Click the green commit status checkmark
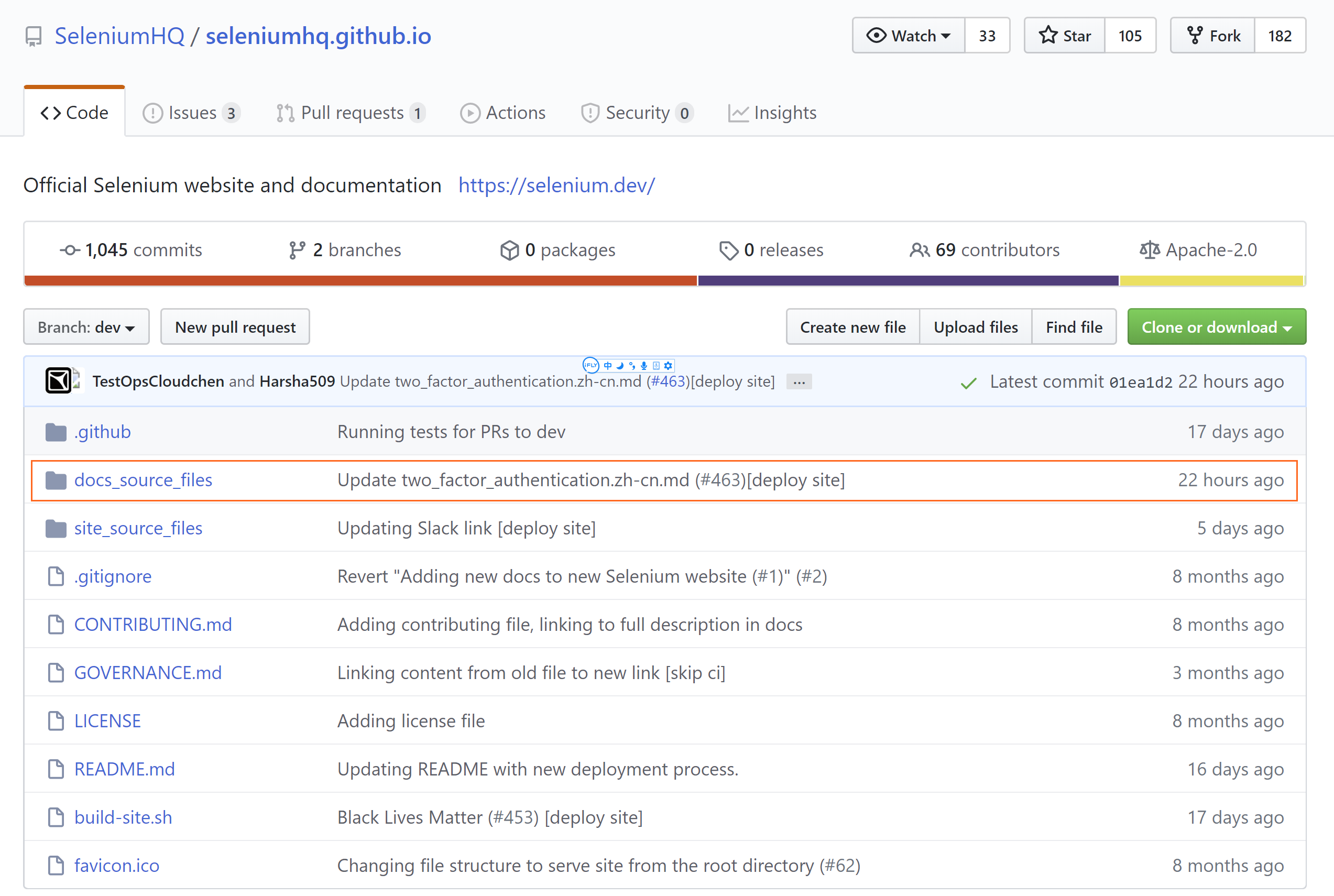Screen dimensions: 1334x896 [x=968, y=383]
